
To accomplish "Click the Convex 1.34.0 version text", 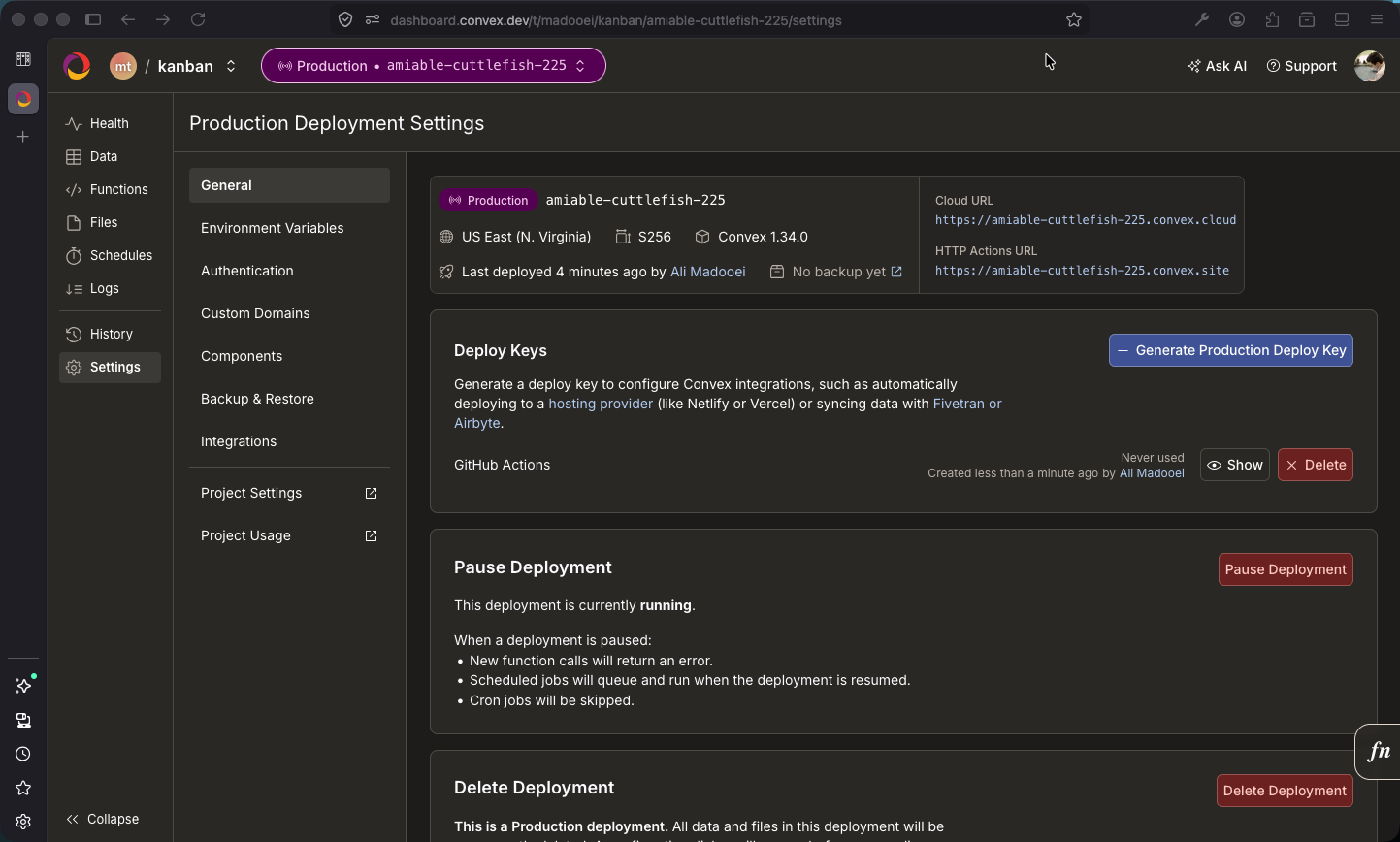I will click(x=763, y=237).
